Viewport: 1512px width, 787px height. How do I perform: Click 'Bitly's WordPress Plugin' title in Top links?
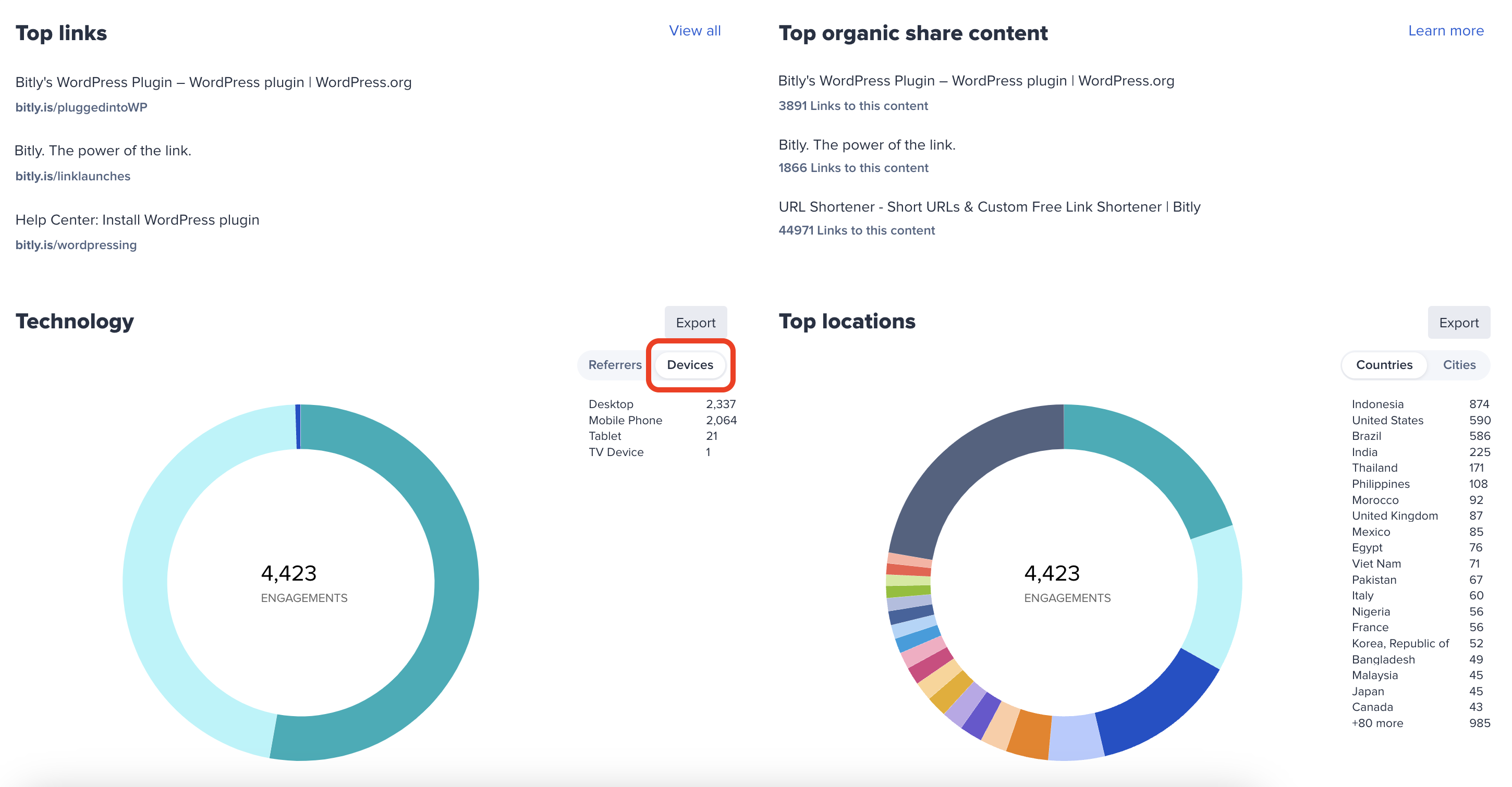tap(213, 82)
